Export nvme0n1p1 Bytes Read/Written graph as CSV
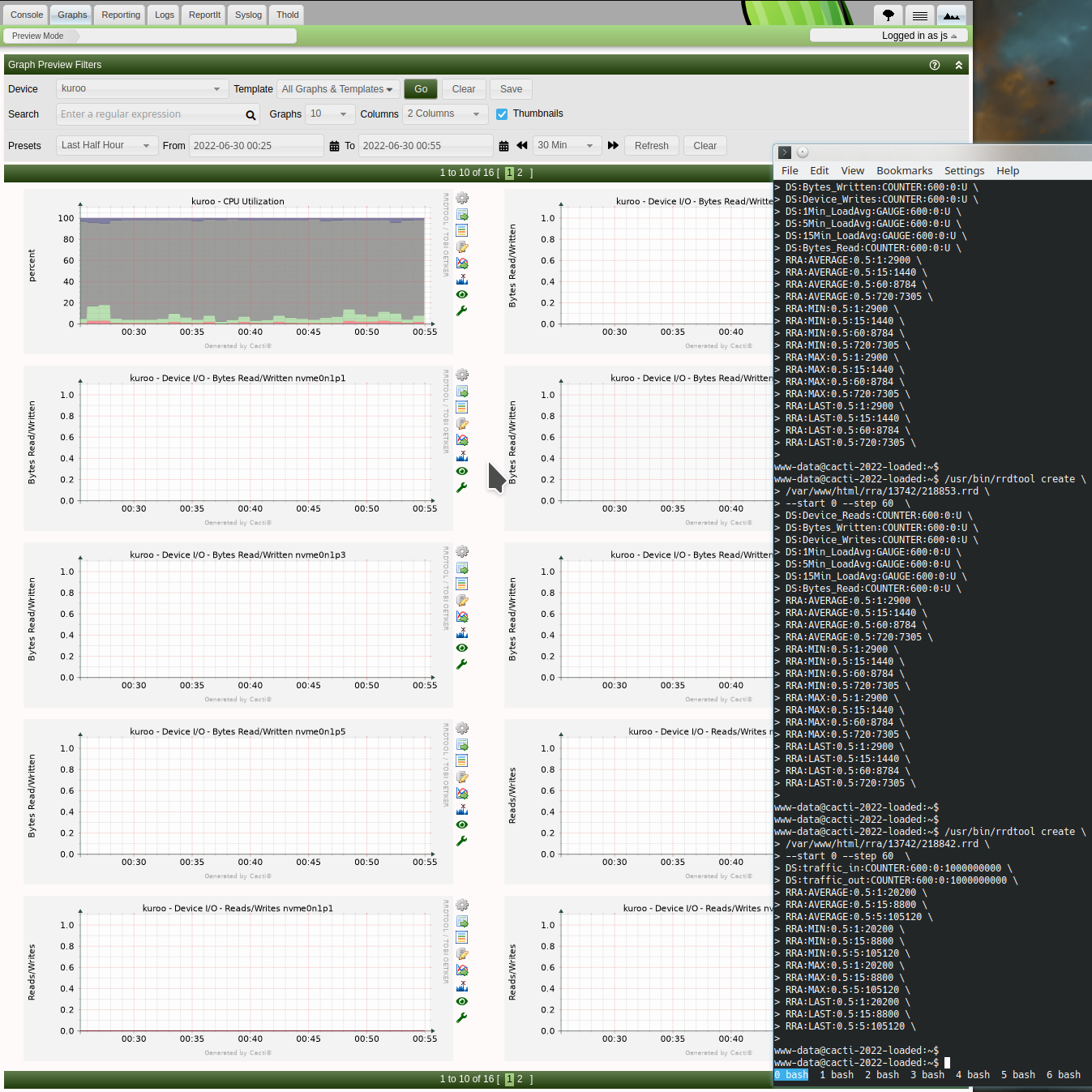 pos(462,392)
